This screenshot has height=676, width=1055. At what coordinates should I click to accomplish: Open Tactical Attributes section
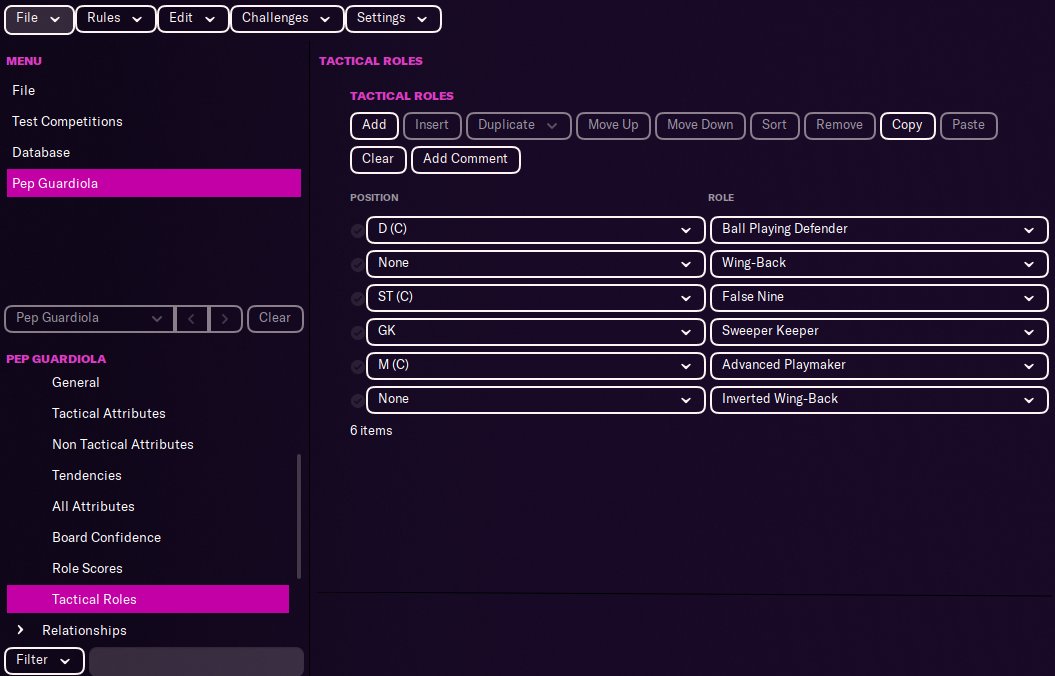pos(108,413)
